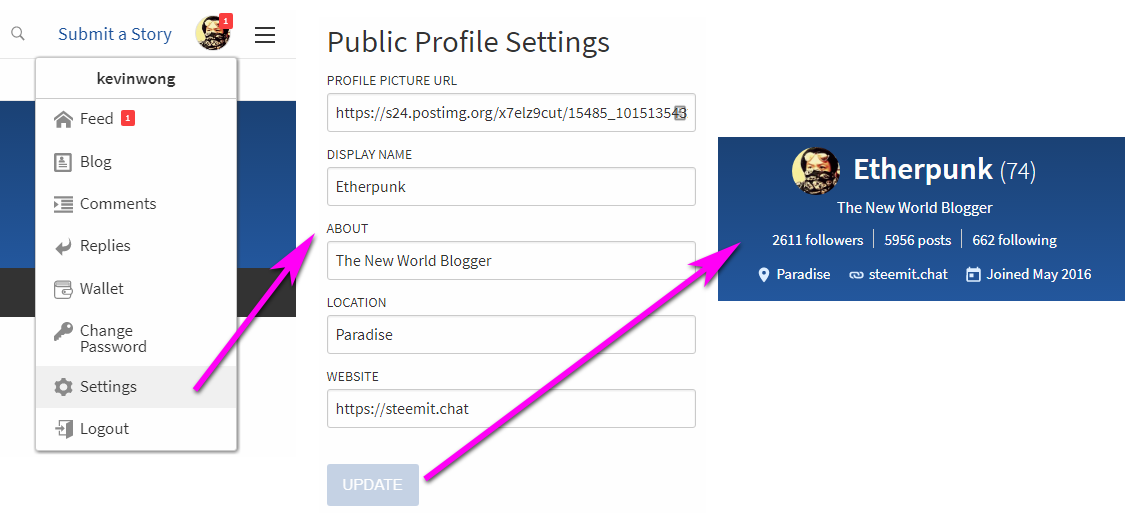Image resolution: width=1125 pixels, height=519 pixels.
Task: Open the hamburger menu icon
Action: pos(265,34)
